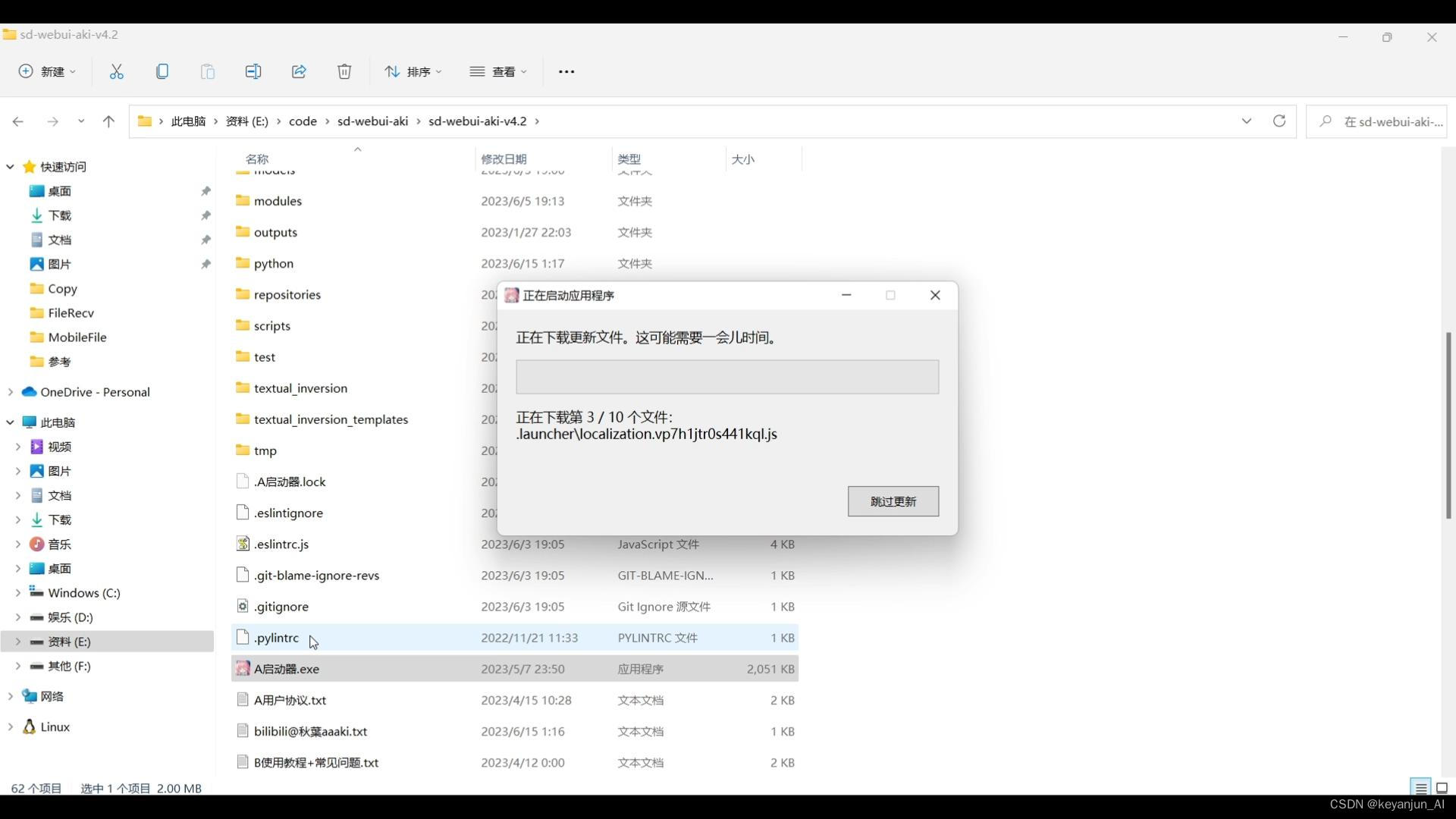Click 跳过更新 button in dialog
Viewport: 1456px width, 819px height.
point(893,501)
